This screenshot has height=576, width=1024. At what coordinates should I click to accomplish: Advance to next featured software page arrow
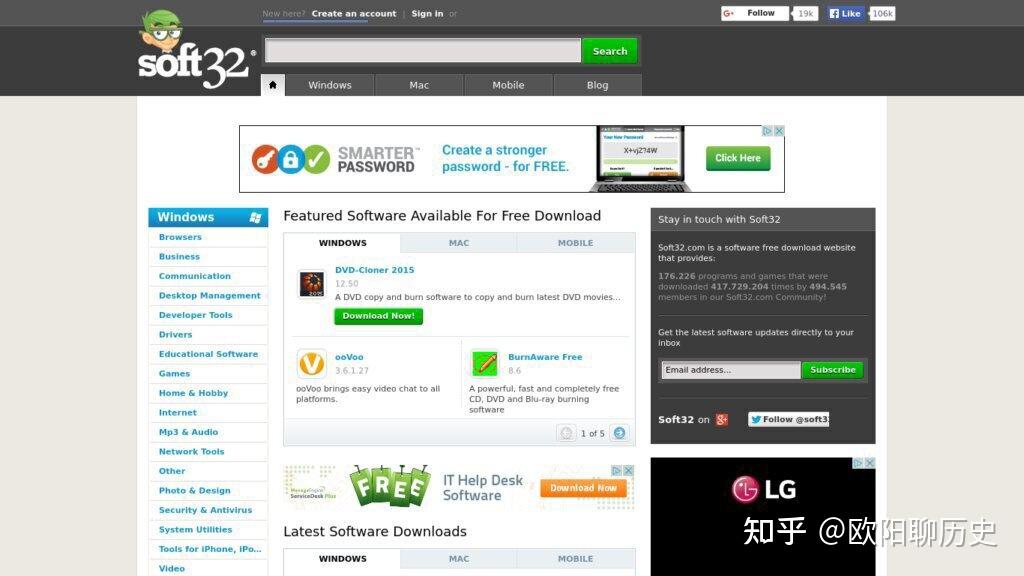click(619, 432)
